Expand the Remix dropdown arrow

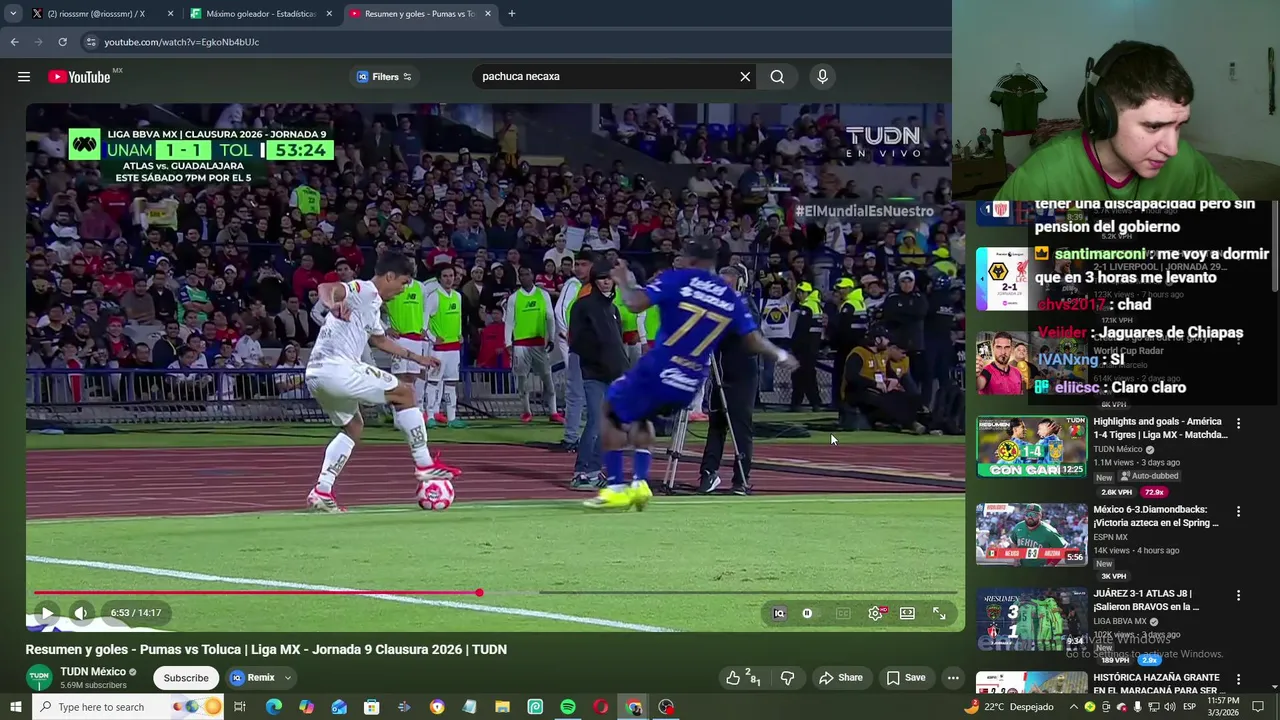pos(287,678)
